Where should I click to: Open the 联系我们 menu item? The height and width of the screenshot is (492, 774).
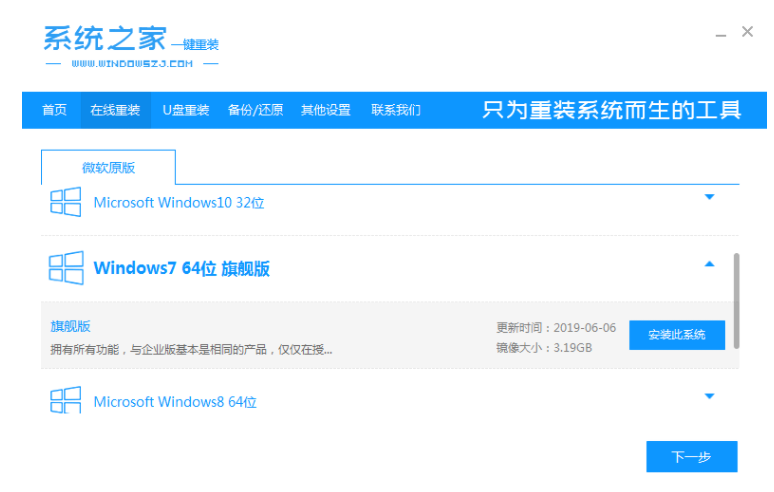396,110
